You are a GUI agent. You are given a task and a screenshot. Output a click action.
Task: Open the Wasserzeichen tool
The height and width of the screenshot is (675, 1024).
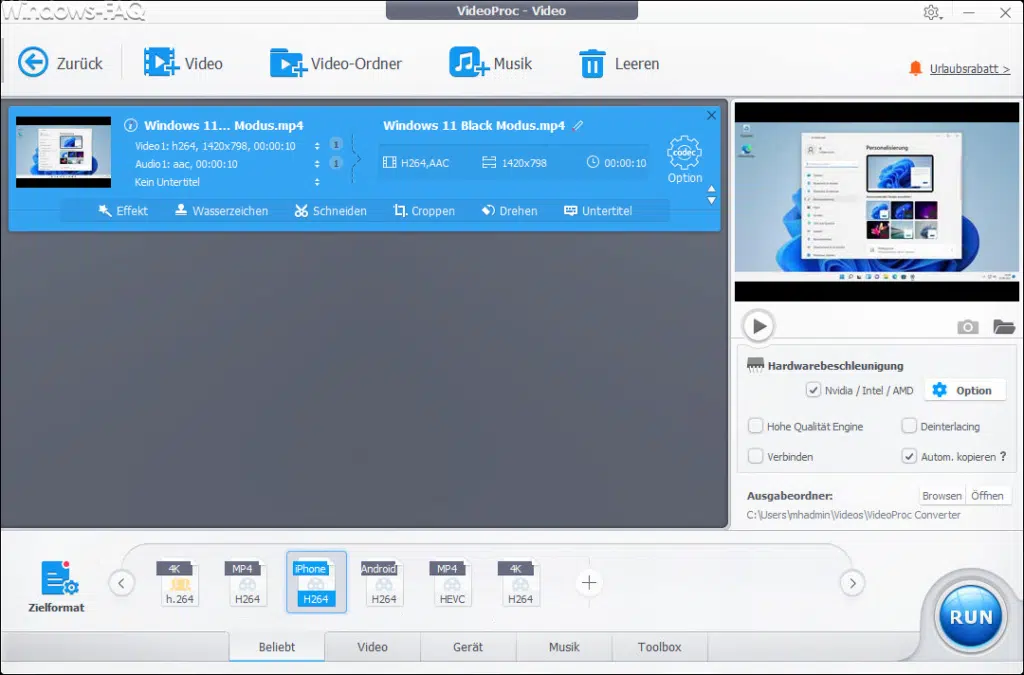pos(221,211)
